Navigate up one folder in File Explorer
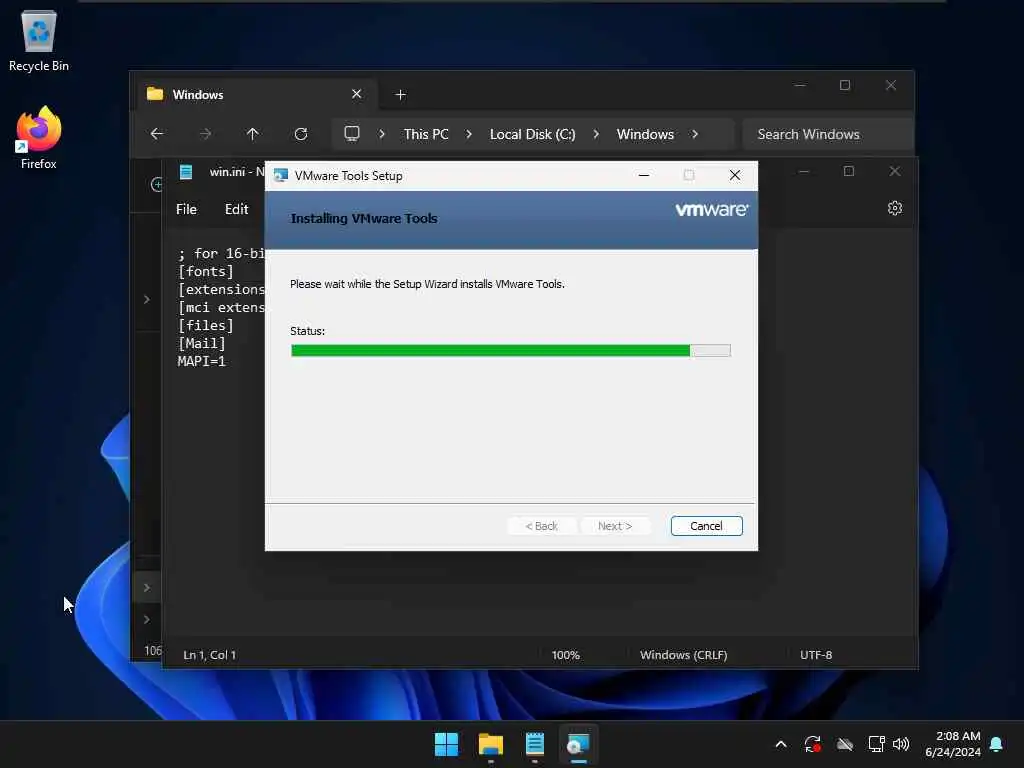The height and width of the screenshot is (768, 1024). (x=253, y=134)
